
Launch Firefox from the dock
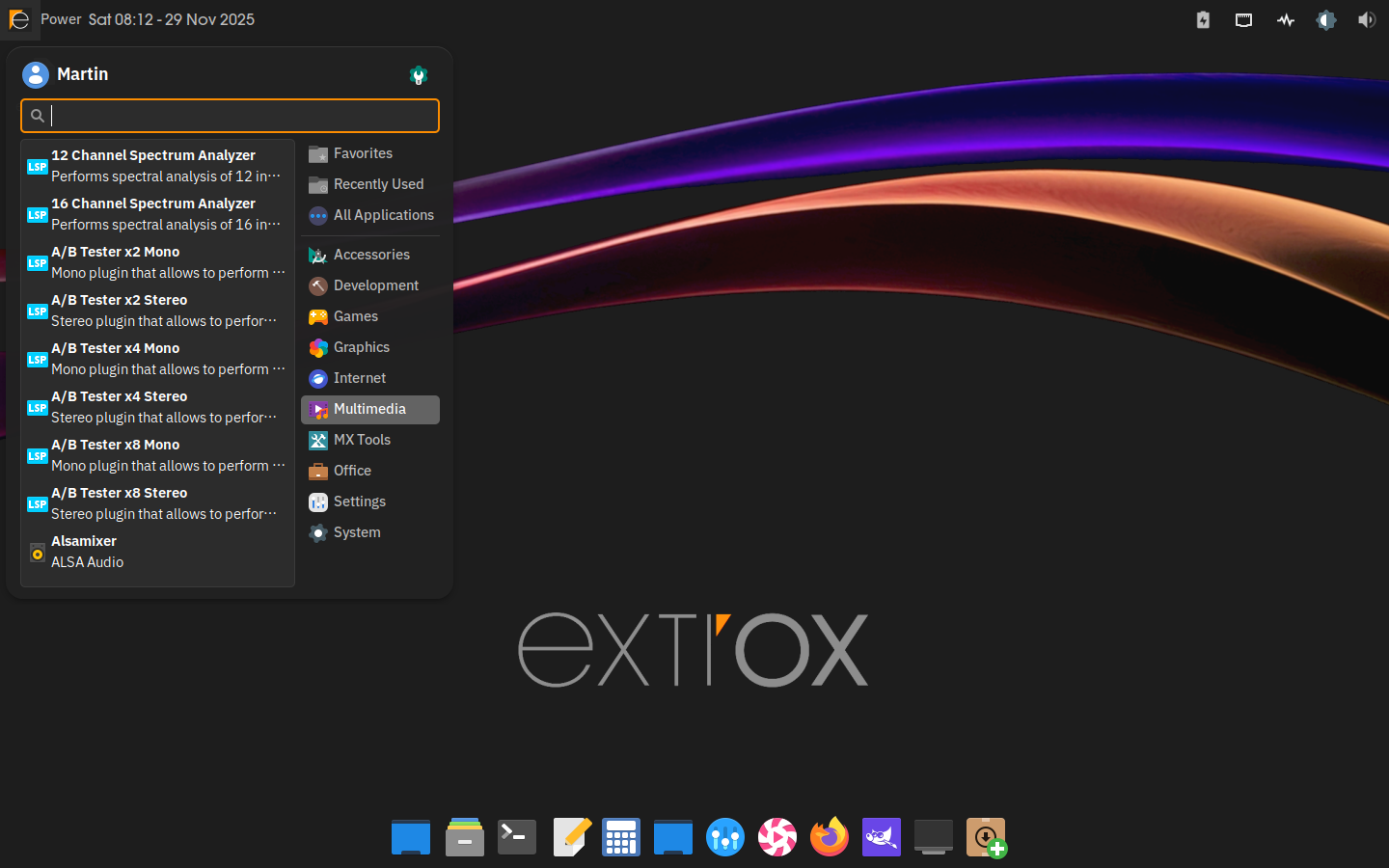click(x=829, y=837)
